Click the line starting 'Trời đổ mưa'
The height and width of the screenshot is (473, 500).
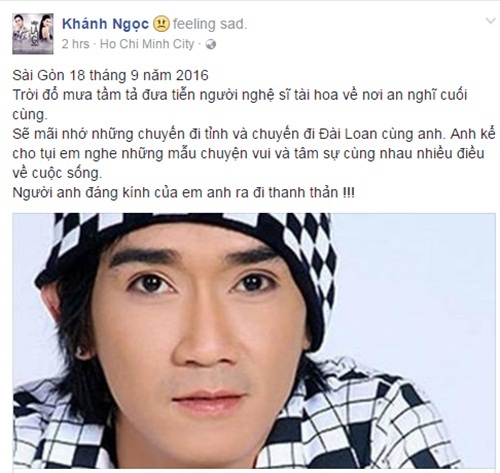point(240,95)
